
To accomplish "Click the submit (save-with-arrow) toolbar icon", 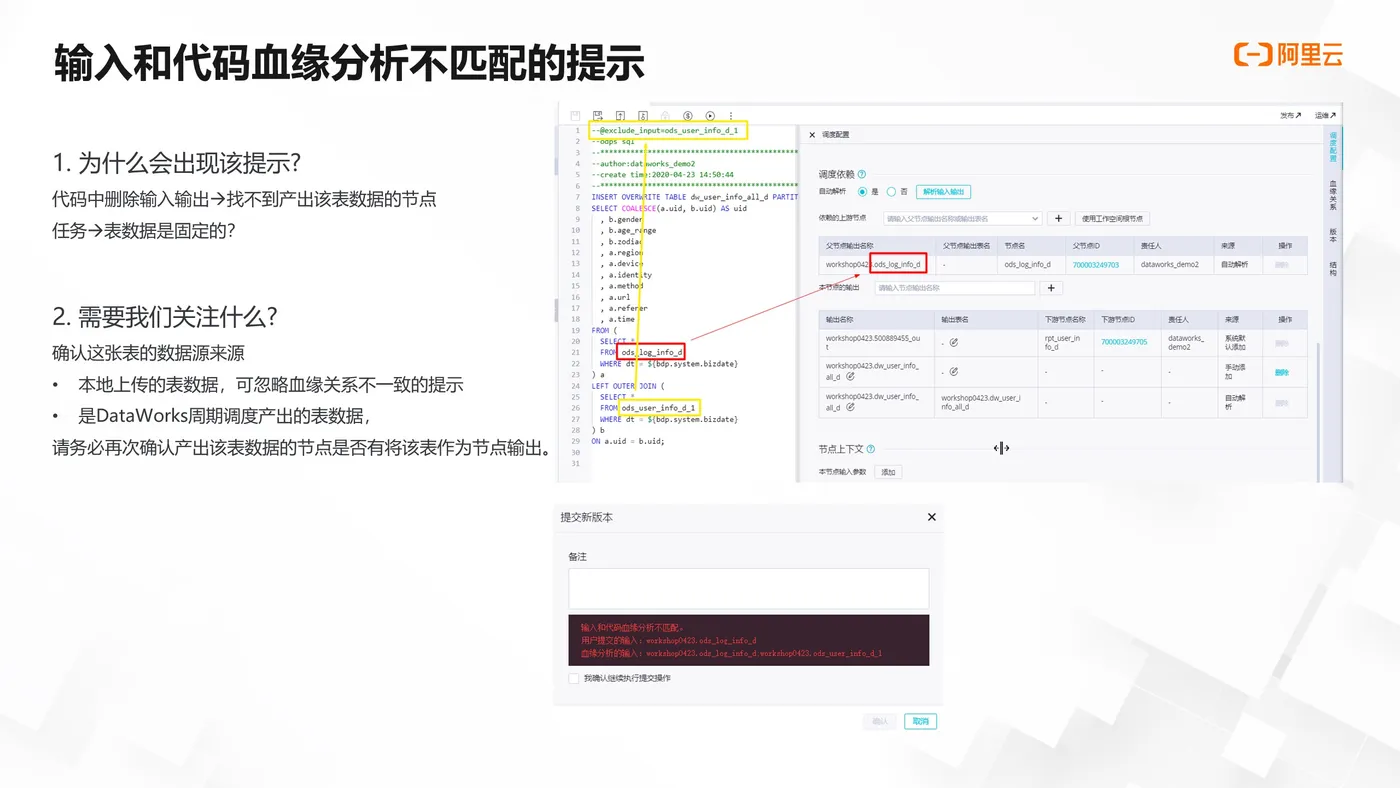I will coord(598,116).
